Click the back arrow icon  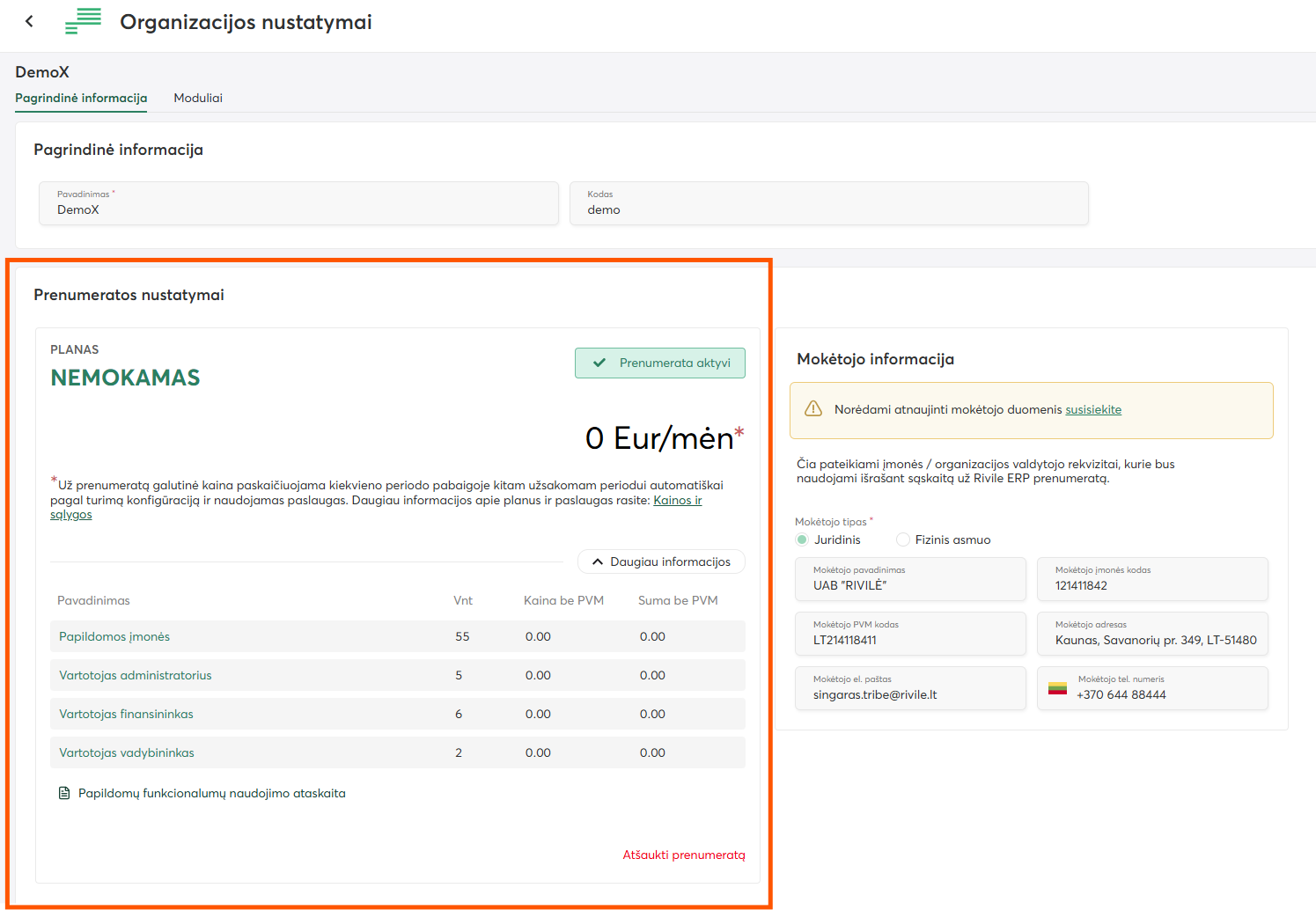[x=29, y=21]
